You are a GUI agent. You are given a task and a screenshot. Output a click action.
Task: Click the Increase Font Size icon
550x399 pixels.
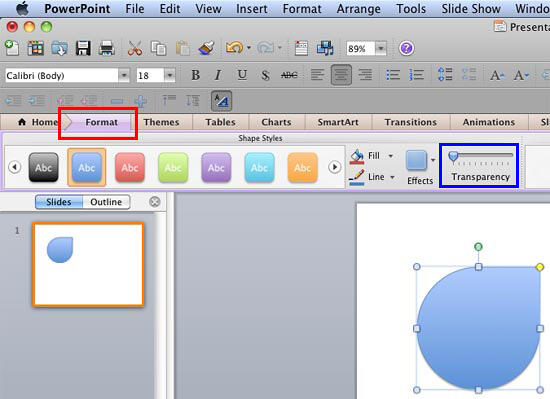point(497,75)
